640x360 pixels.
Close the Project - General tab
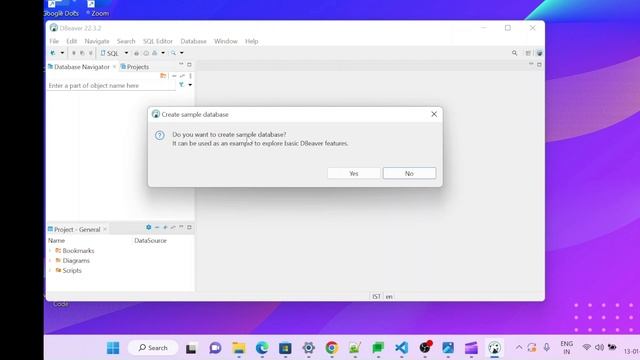(105, 229)
